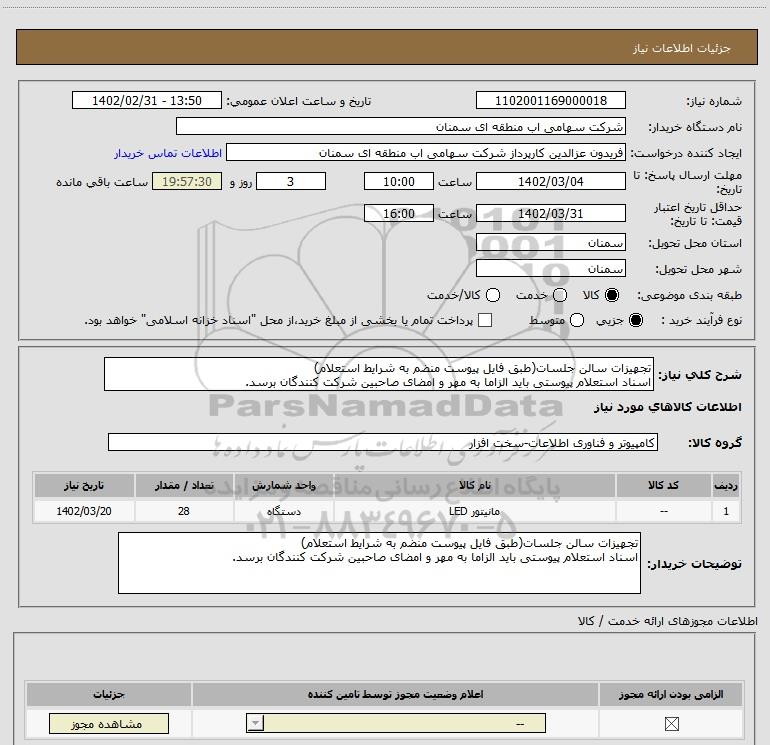770x745 pixels.
Task: Select the جزیی purchase type radio
Action: tap(635, 320)
